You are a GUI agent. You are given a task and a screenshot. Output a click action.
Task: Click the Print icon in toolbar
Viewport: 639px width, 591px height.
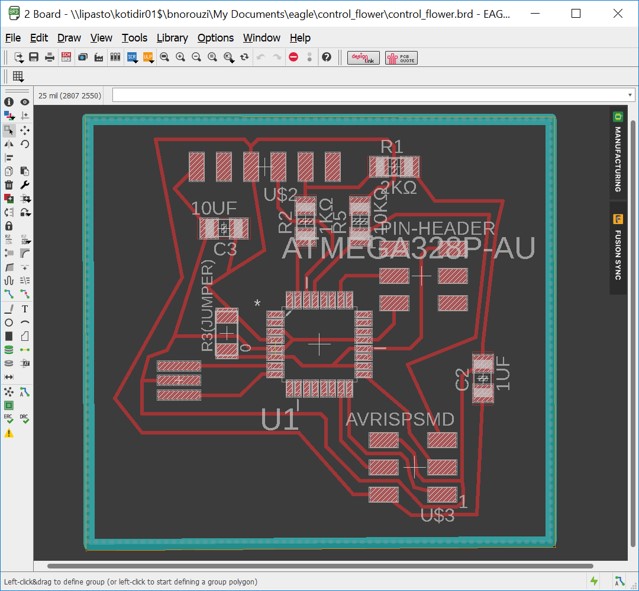click(x=50, y=57)
